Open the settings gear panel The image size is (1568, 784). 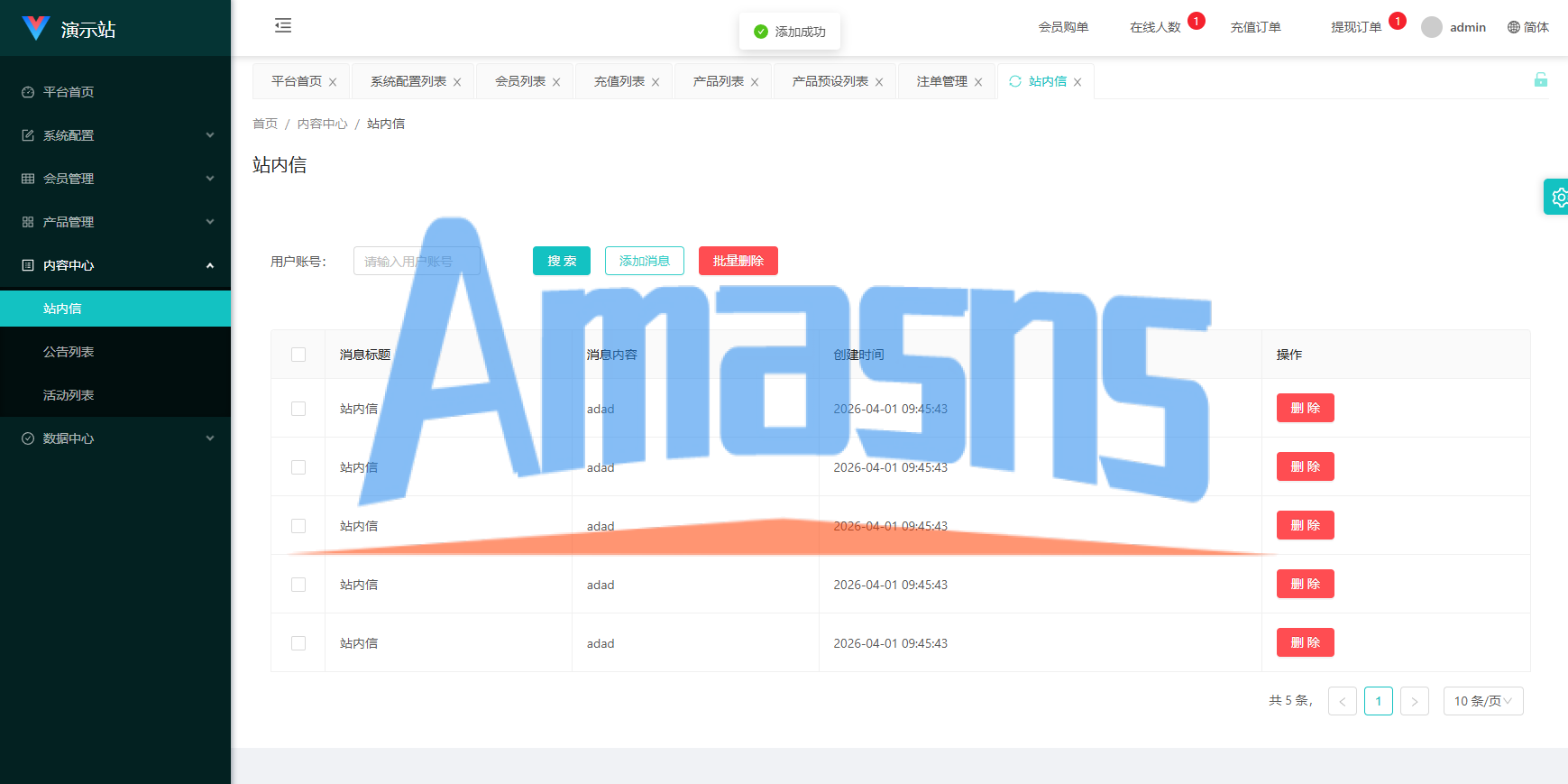pos(1558,197)
